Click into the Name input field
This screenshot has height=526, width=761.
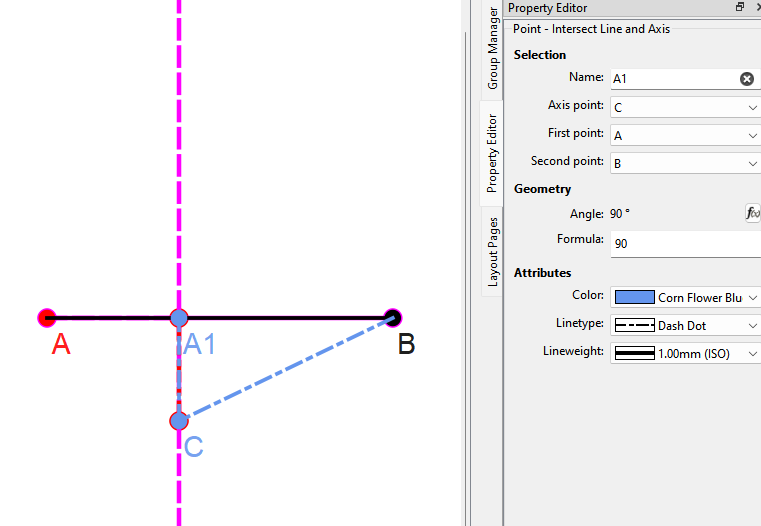pyautogui.click(x=672, y=79)
